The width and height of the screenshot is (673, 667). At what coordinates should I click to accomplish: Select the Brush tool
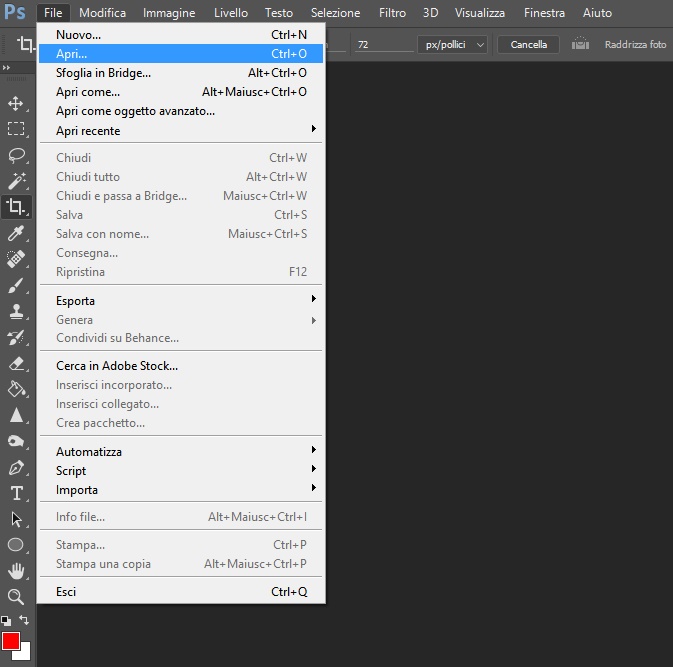[x=16, y=285]
